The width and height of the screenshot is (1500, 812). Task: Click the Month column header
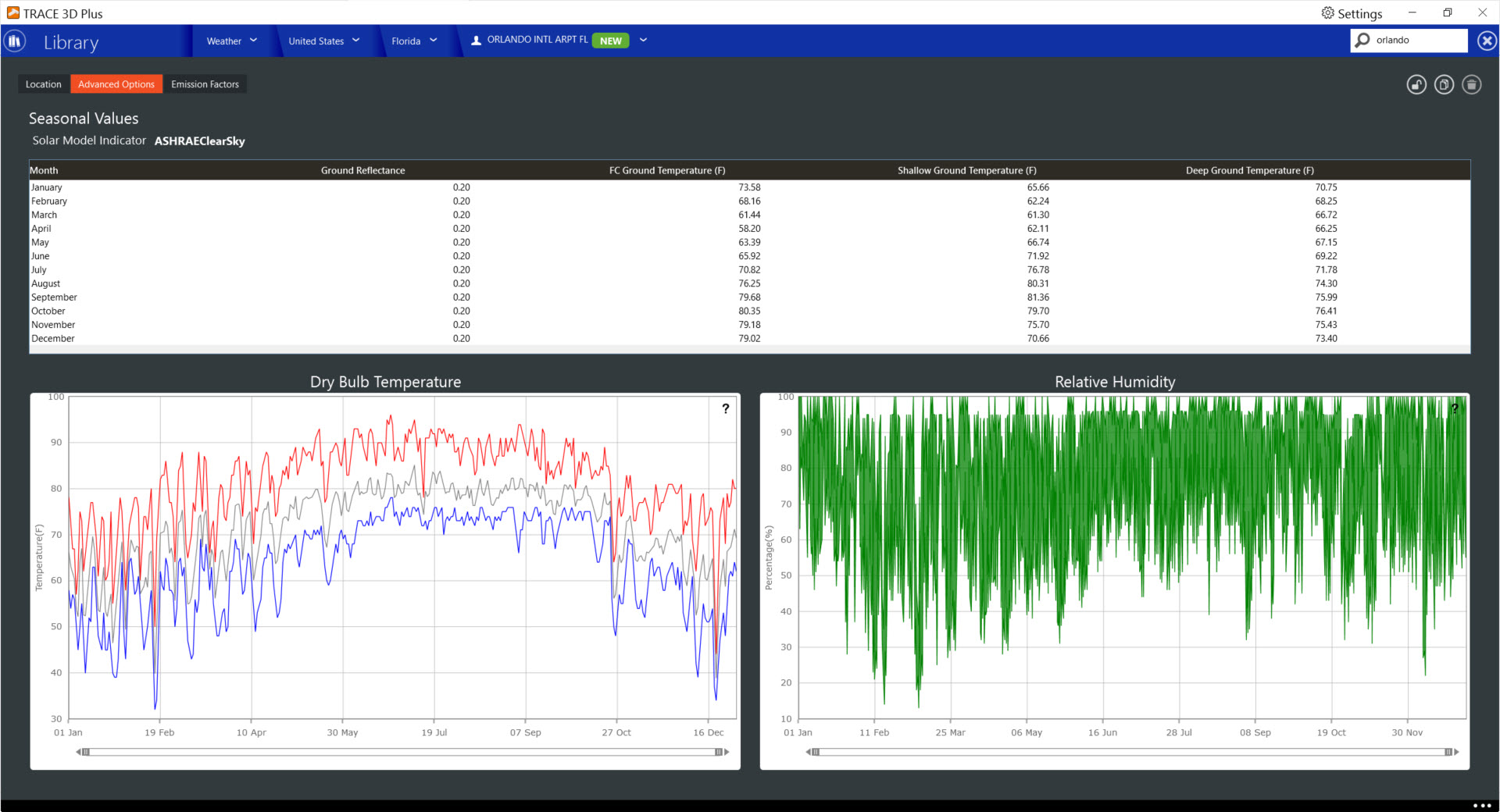click(44, 170)
